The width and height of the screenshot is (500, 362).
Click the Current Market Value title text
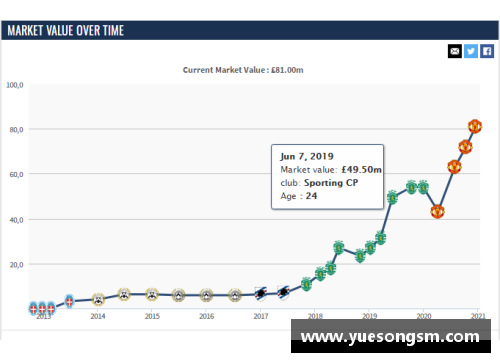coord(243,70)
